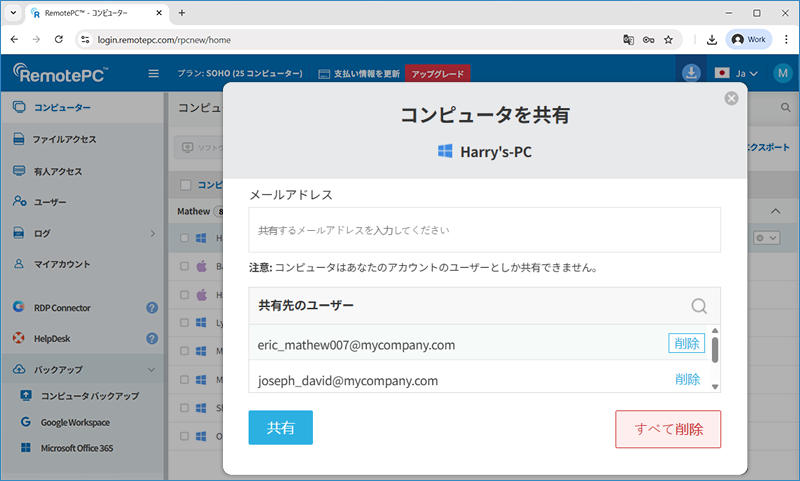Click the ユーザー sidebar icon

[x=19, y=201]
